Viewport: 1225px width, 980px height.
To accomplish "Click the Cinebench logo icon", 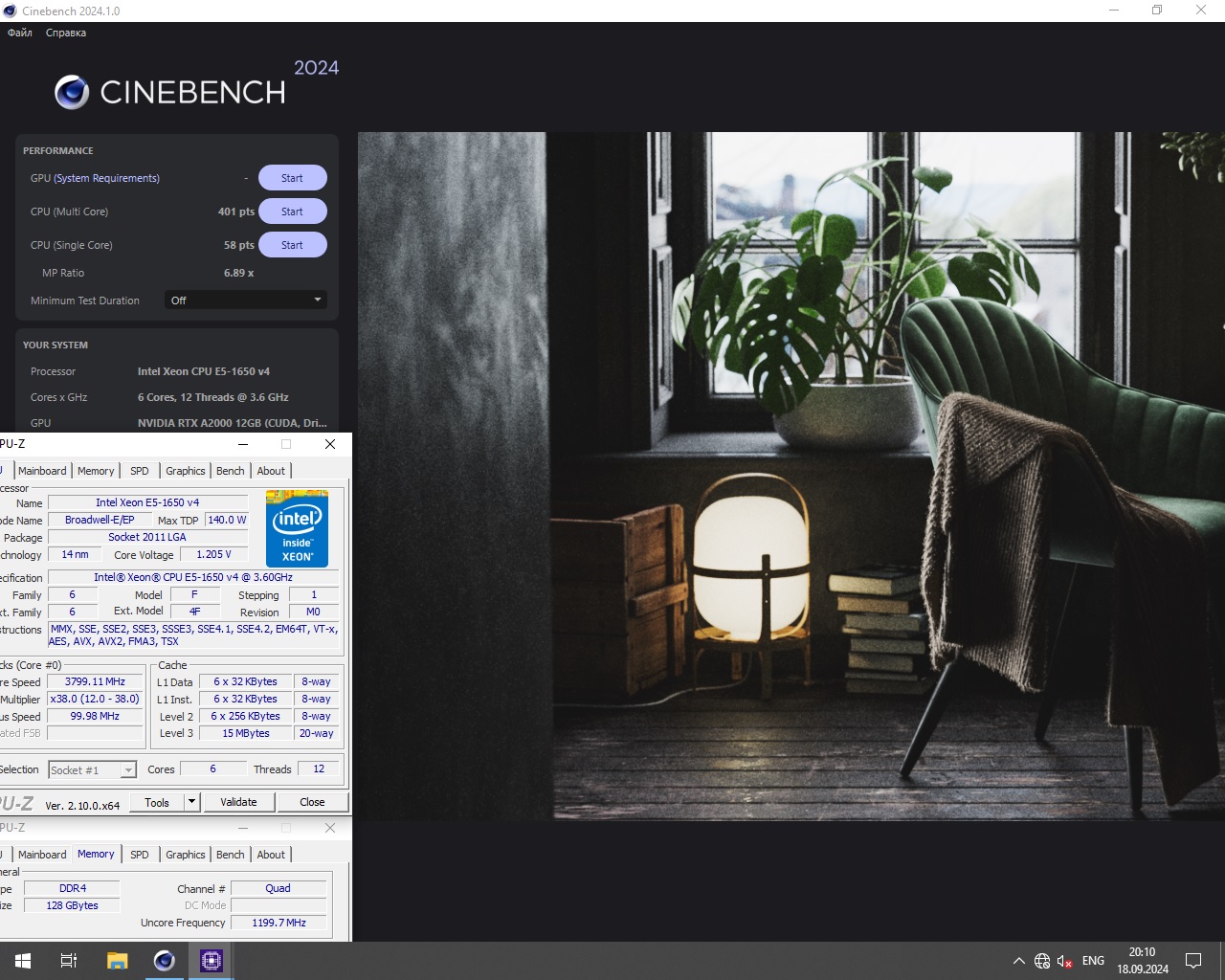I will pyautogui.click(x=72, y=92).
